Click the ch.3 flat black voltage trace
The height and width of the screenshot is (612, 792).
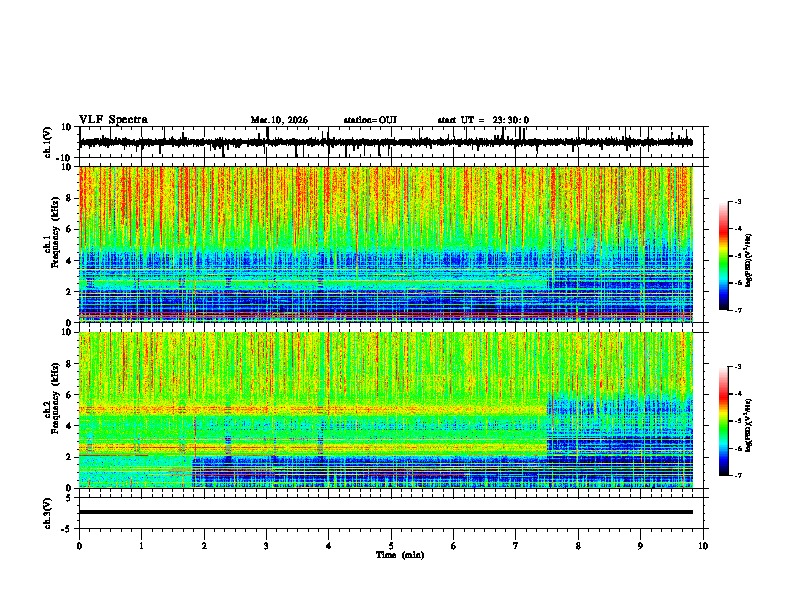point(386,512)
